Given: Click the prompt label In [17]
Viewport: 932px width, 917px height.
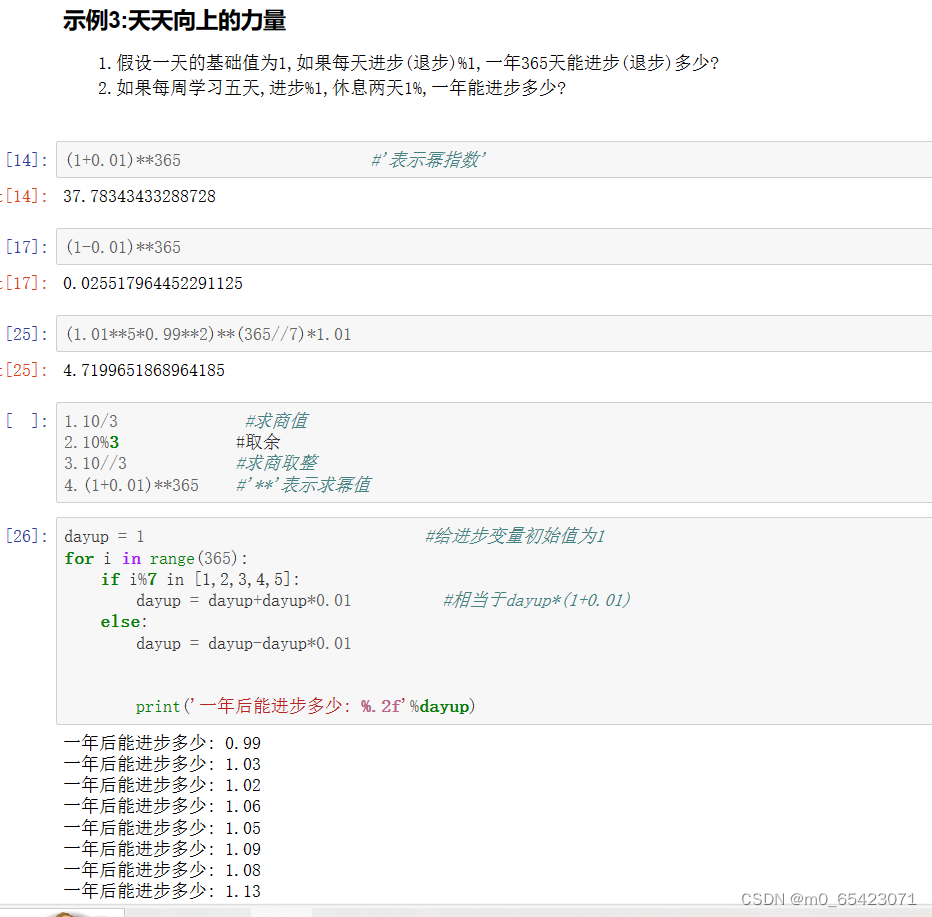Looking at the screenshot, I should pos(27,247).
